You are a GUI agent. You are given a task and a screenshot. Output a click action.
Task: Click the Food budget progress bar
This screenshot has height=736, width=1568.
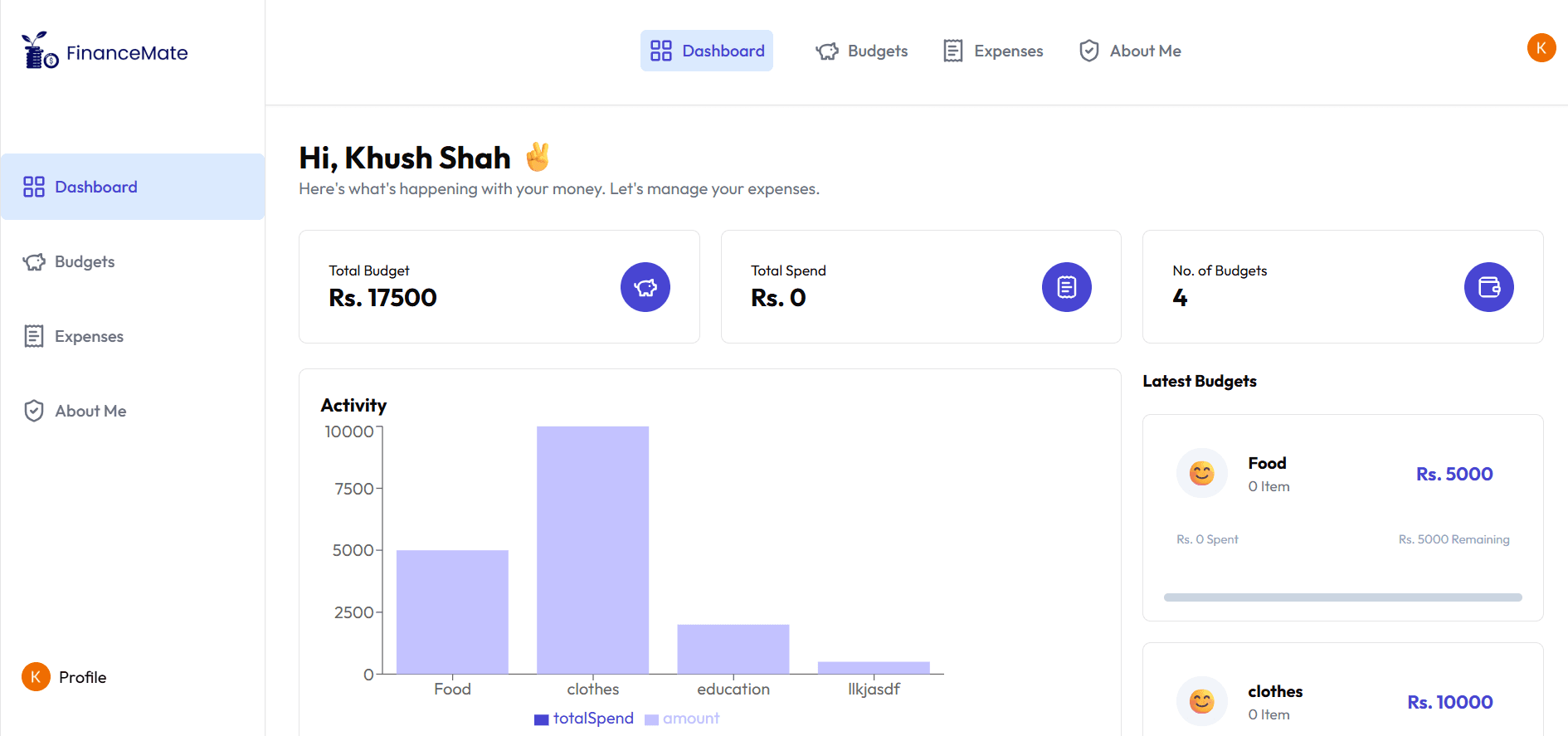[1342, 597]
